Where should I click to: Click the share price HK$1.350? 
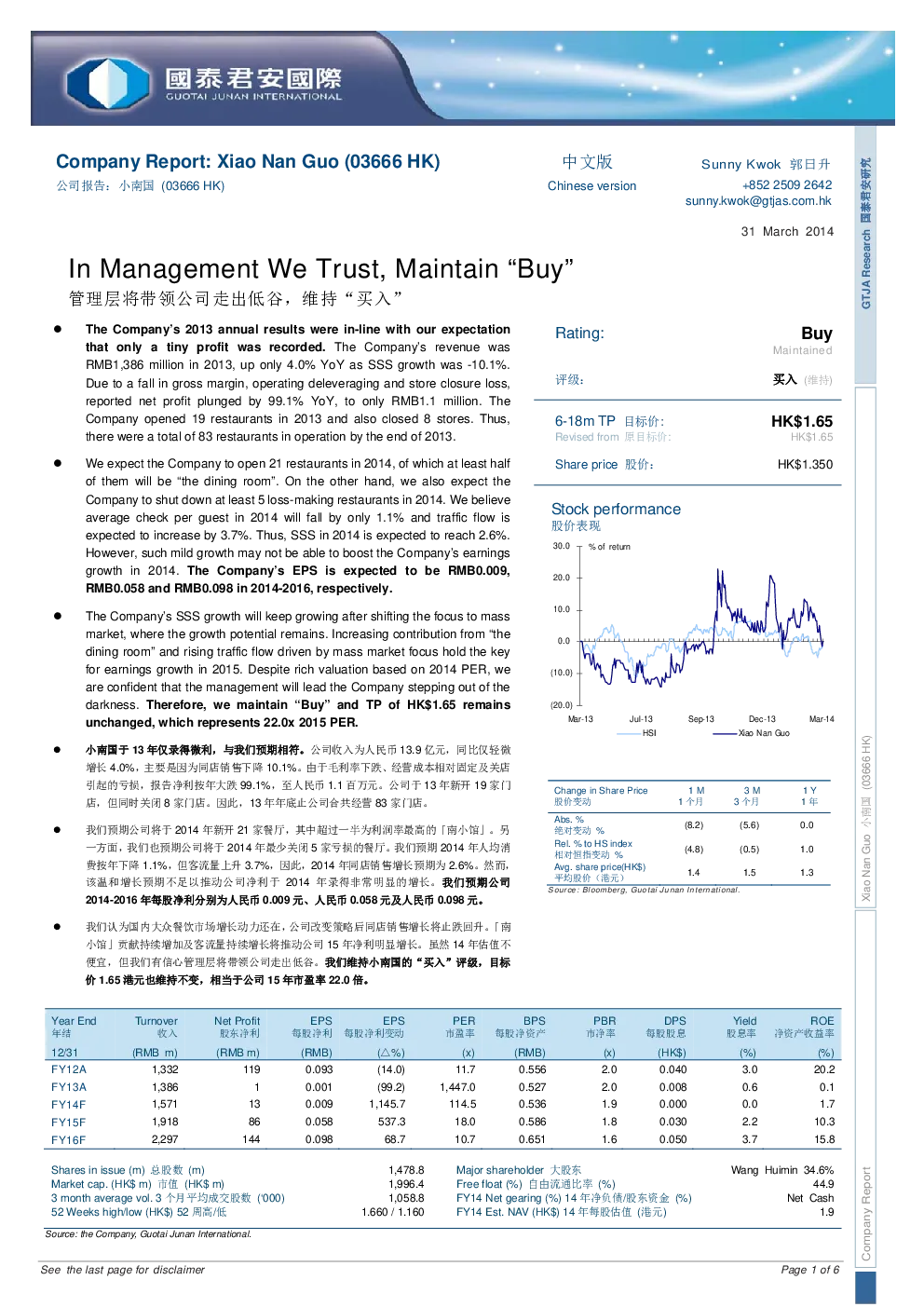(x=805, y=464)
